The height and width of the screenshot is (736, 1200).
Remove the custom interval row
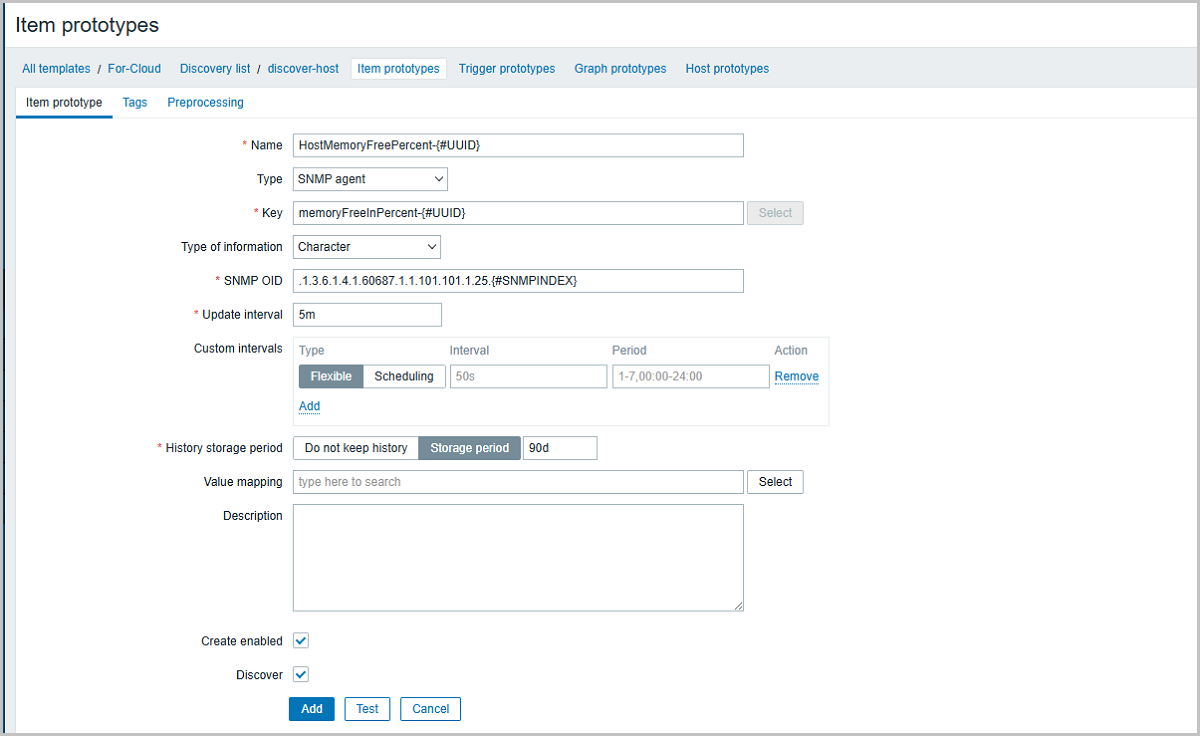(x=796, y=376)
